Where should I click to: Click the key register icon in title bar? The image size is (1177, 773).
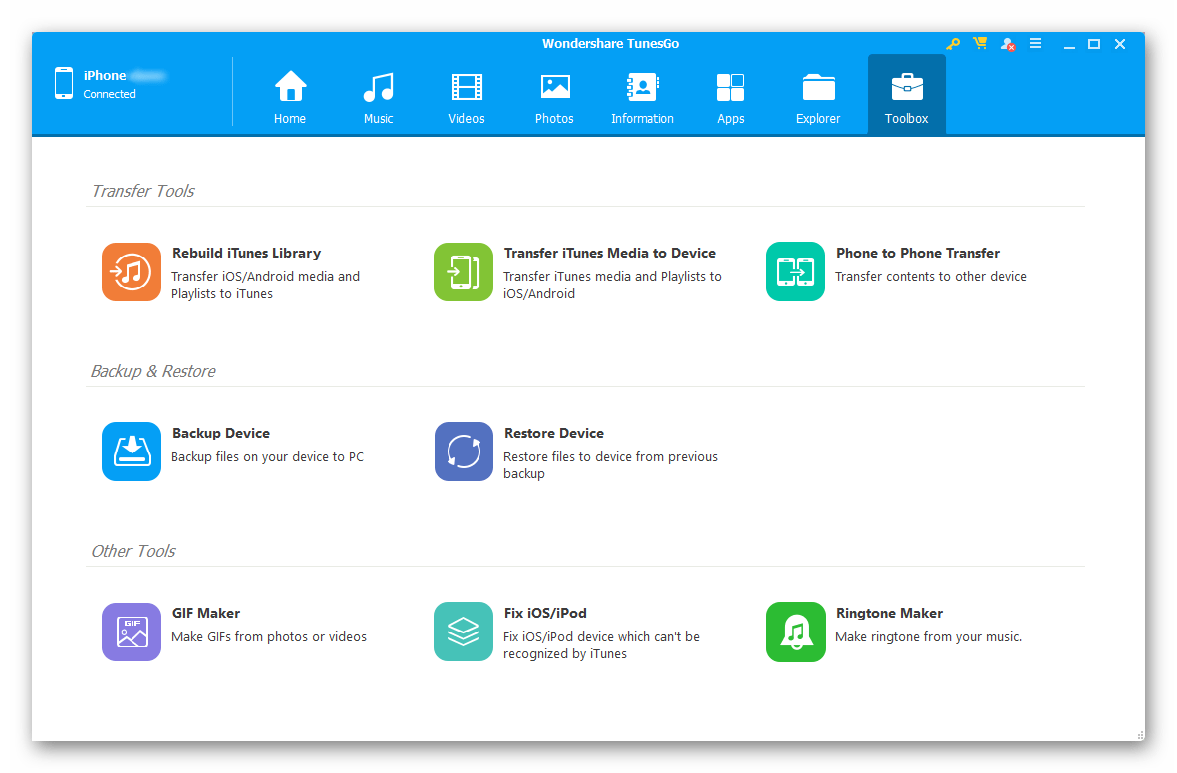(x=953, y=44)
